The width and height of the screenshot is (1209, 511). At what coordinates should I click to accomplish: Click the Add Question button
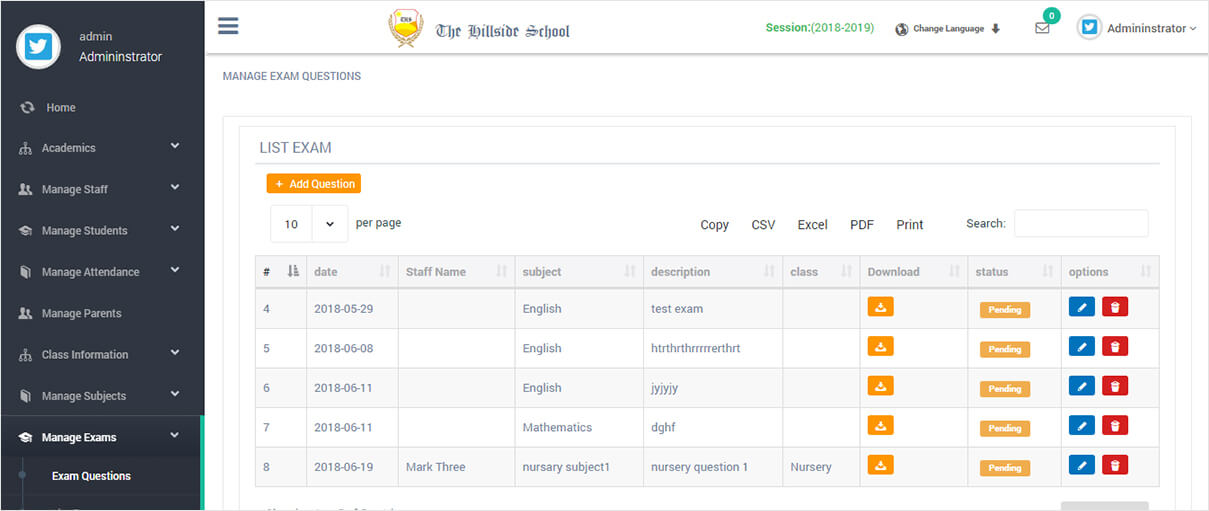point(313,184)
